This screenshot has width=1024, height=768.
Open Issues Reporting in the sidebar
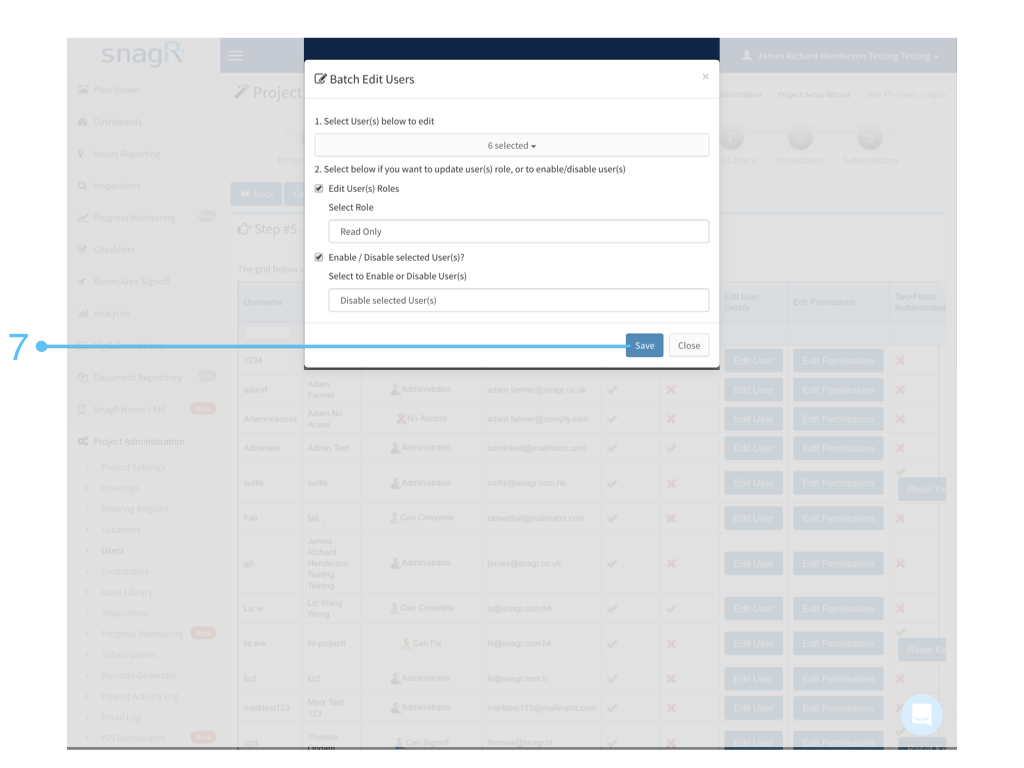127,153
